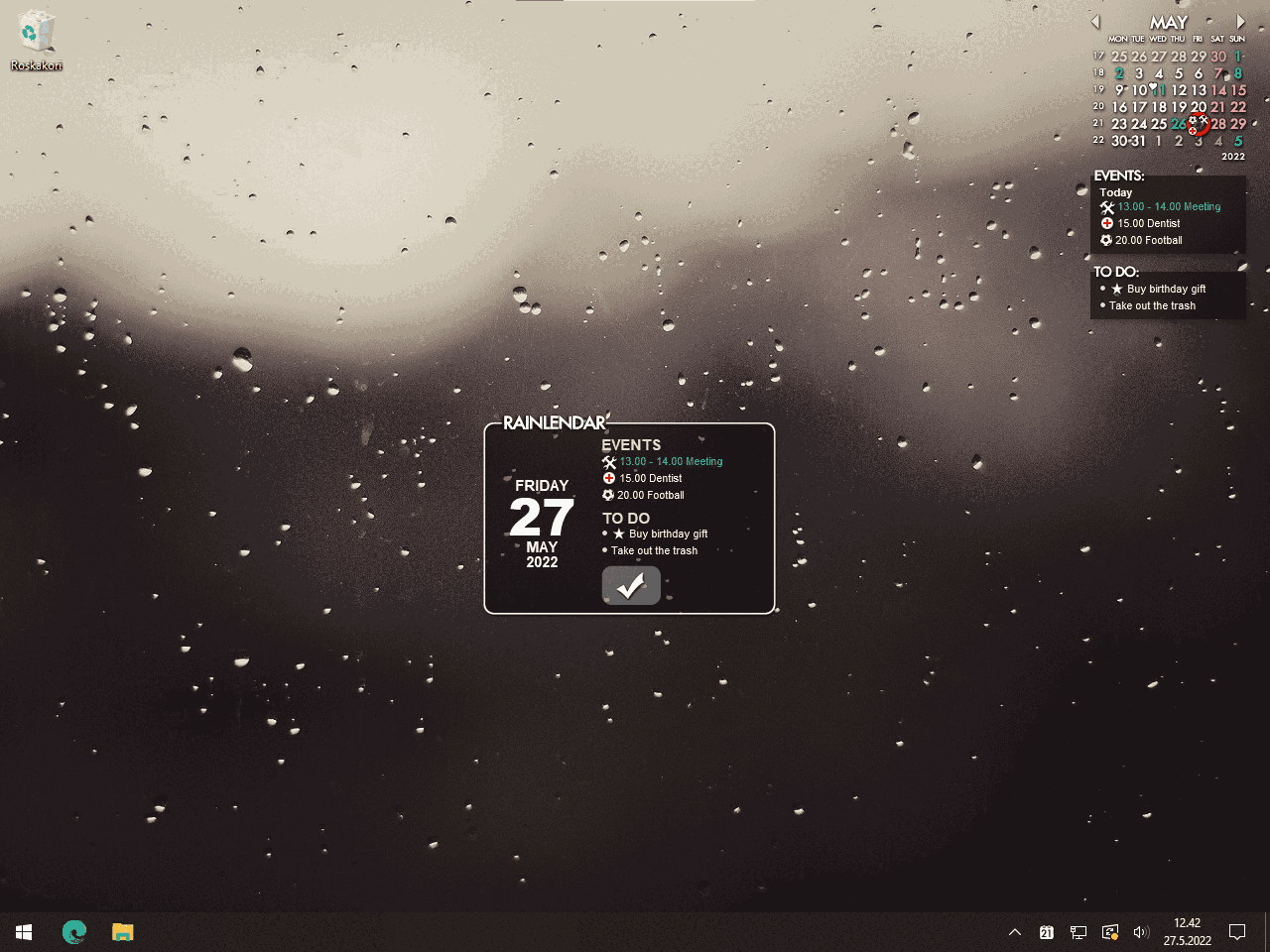This screenshot has width=1270, height=952.
Task: Select date 24 in the May calendar
Action: (x=1139, y=124)
